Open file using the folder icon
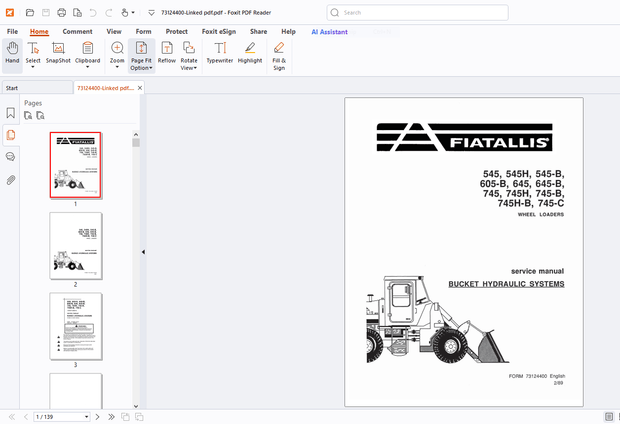 click(30, 13)
